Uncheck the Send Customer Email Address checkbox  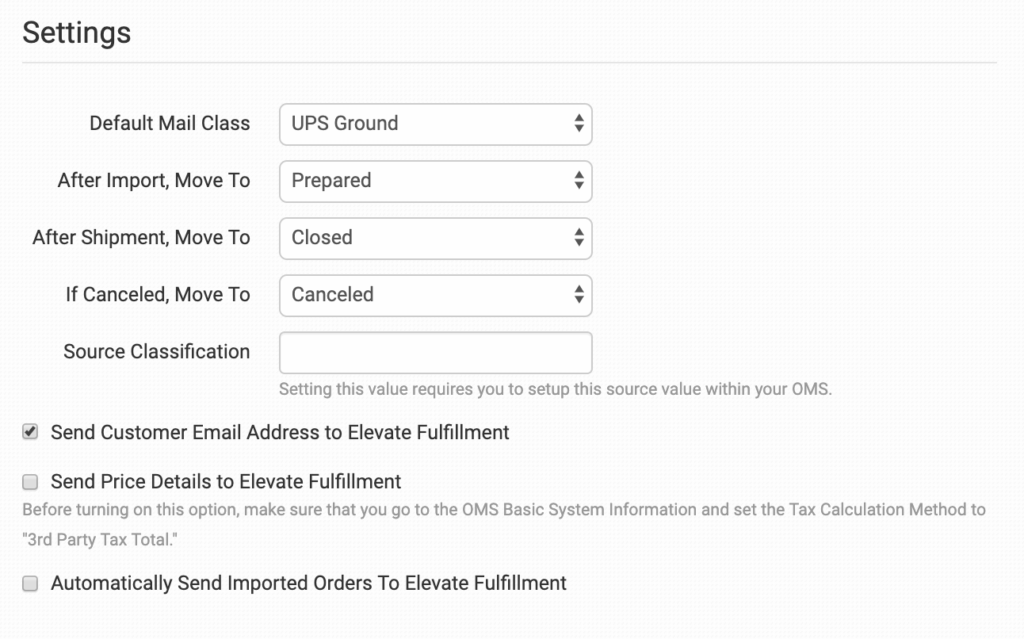click(31, 433)
